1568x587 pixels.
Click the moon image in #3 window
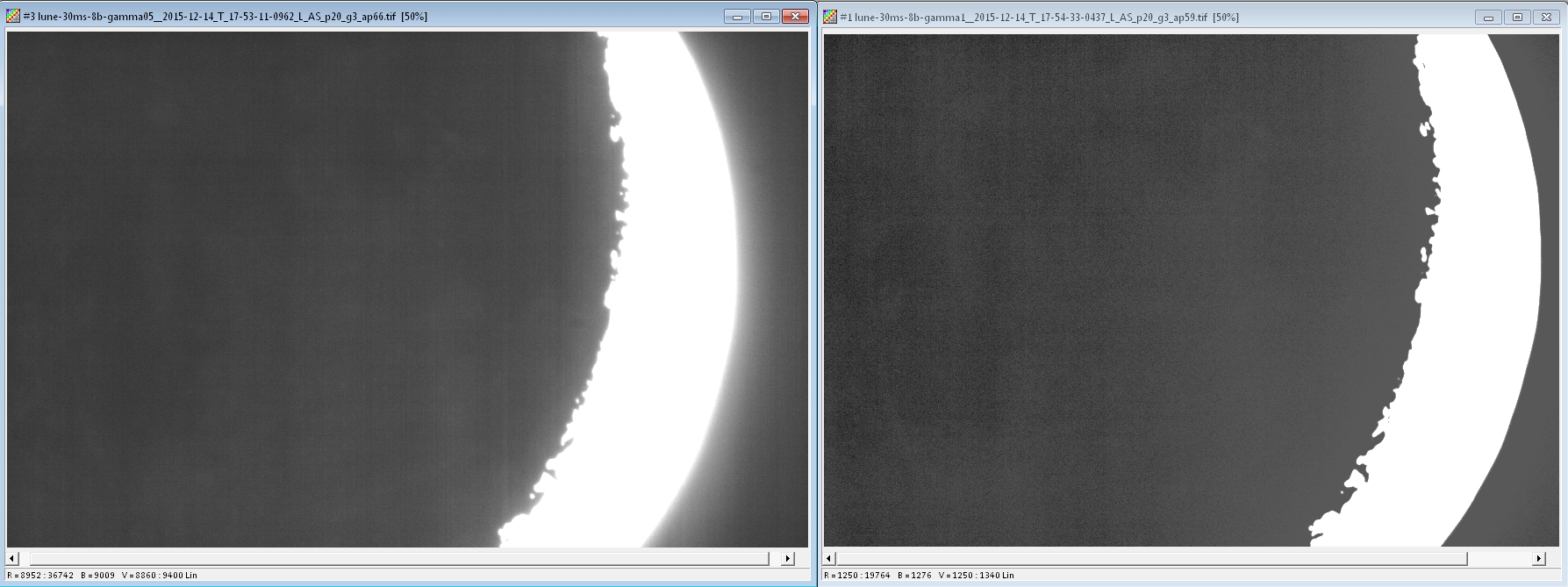(407, 290)
